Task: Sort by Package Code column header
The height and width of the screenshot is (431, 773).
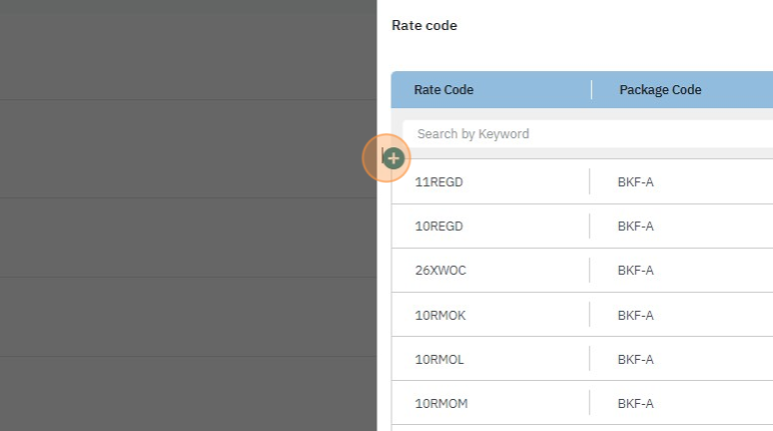Action: pos(660,90)
